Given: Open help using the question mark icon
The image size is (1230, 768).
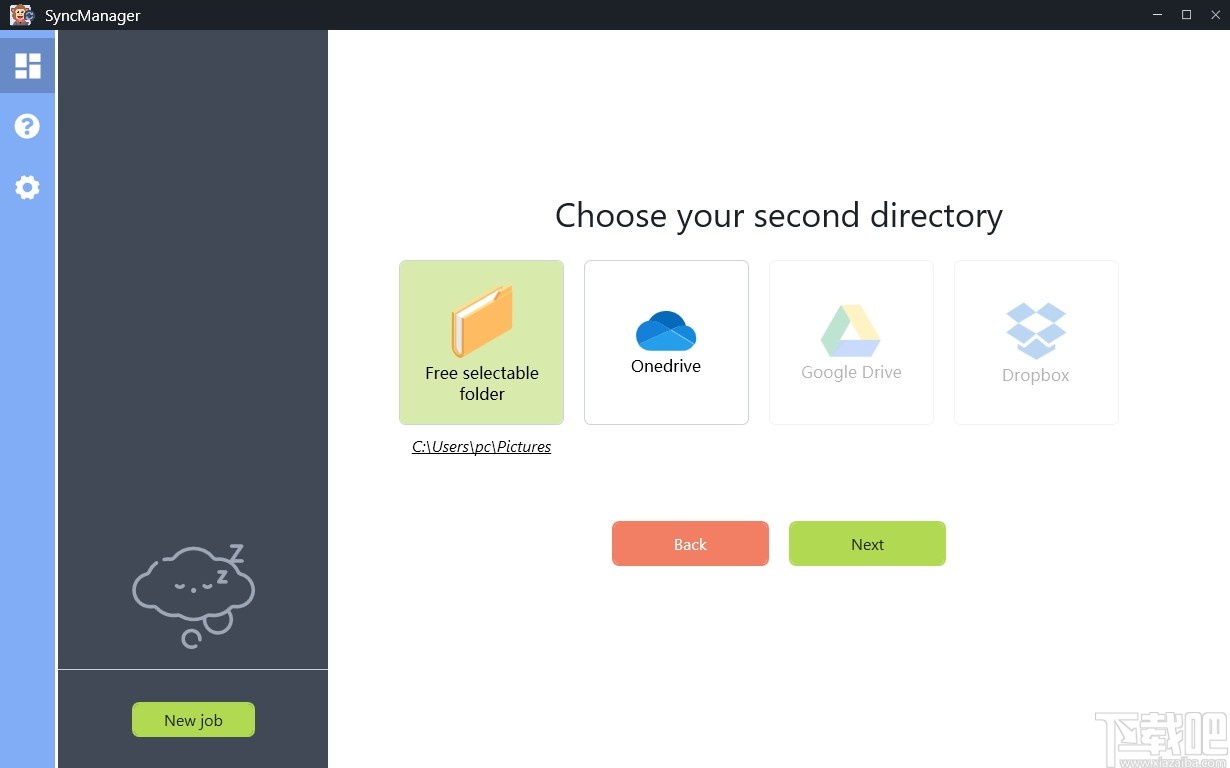Looking at the screenshot, I should (26, 125).
